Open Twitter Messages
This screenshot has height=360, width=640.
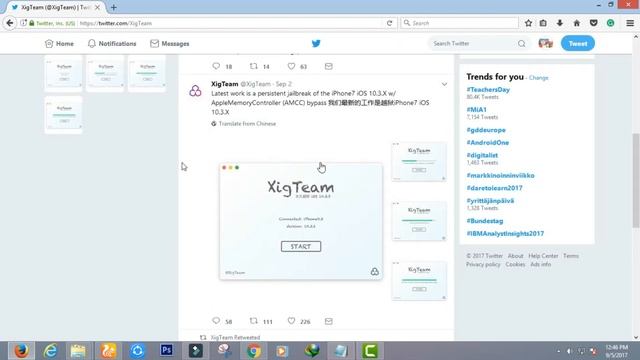click(x=169, y=43)
